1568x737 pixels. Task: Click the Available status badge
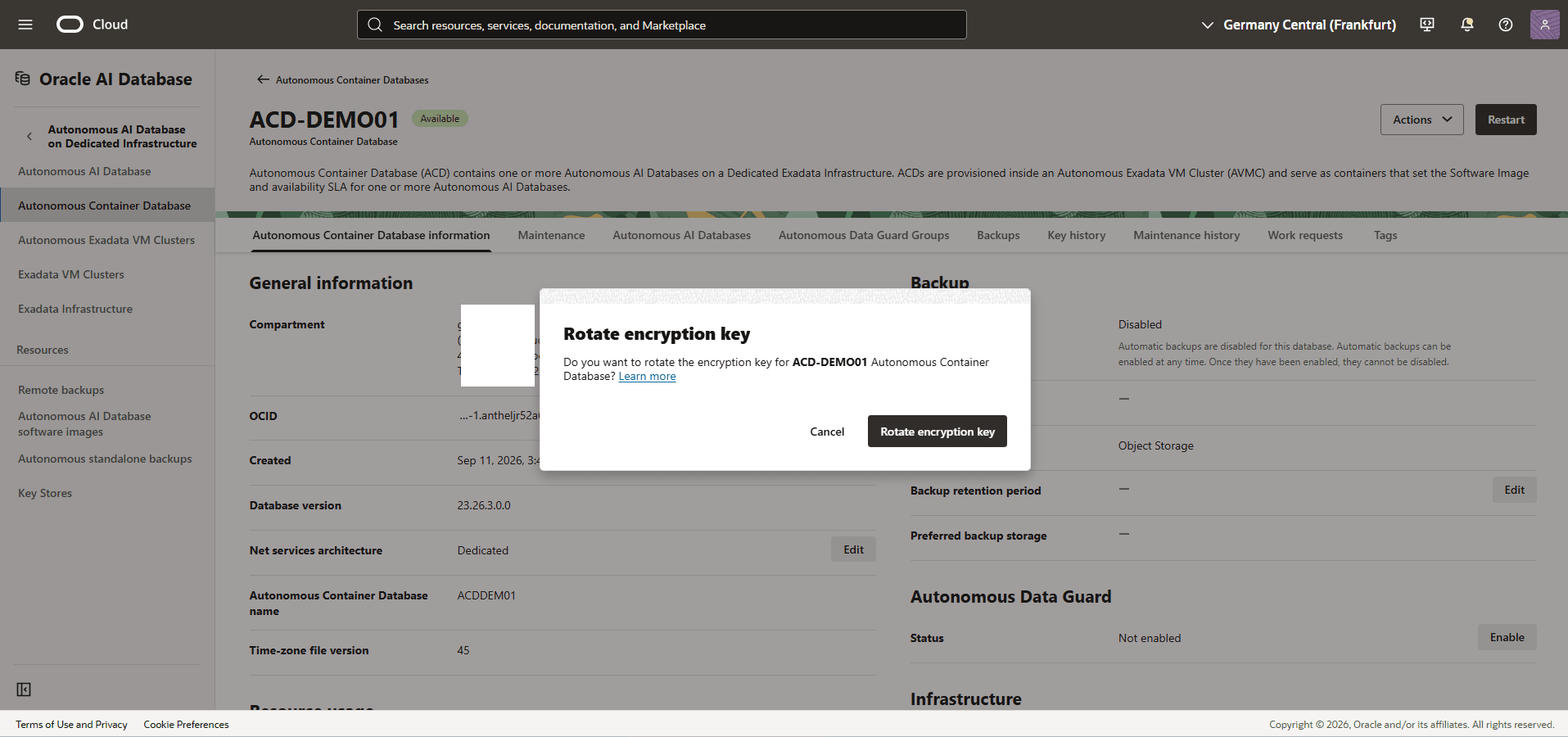click(440, 119)
